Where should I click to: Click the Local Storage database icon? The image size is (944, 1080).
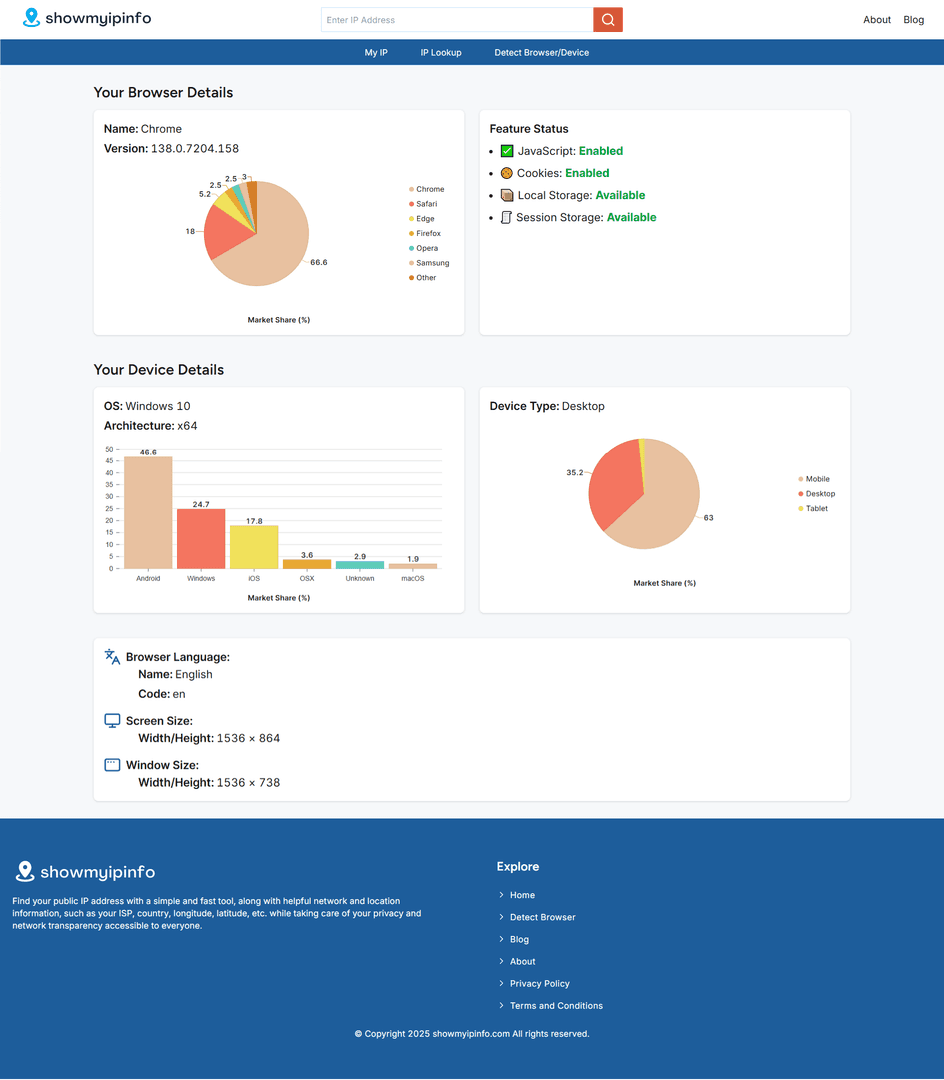(506, 195)
